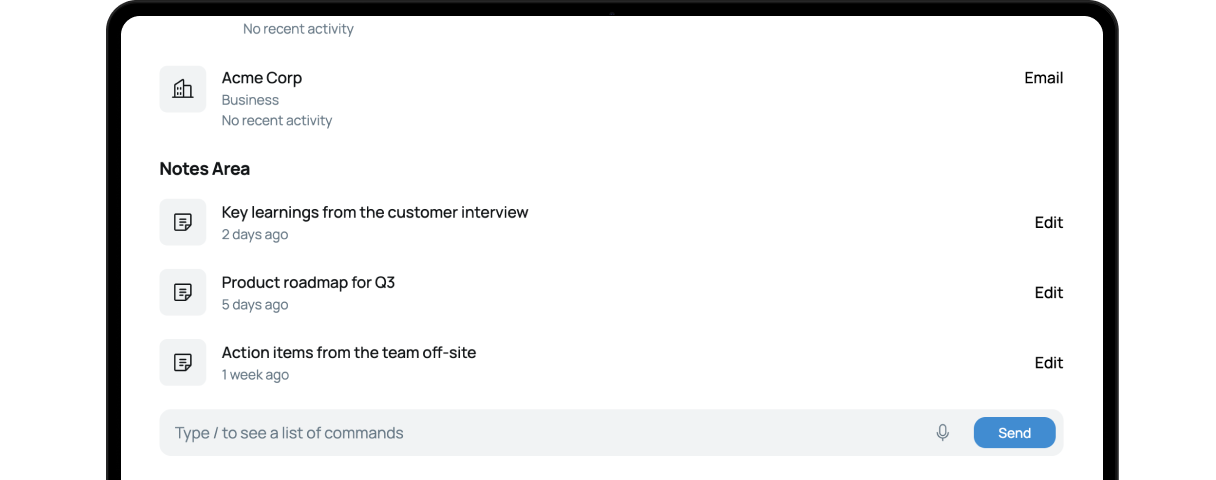
Task: Click the 5 days ago timestamp
Action: [255, 305]
